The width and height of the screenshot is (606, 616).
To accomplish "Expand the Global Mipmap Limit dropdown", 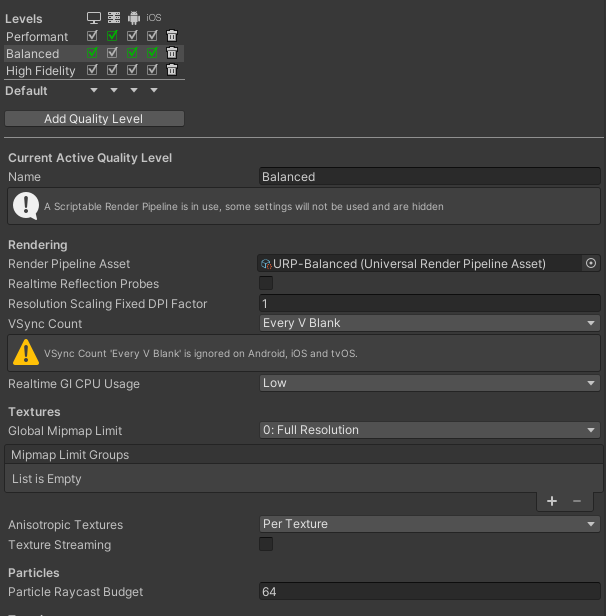I will tap(429, 430).
